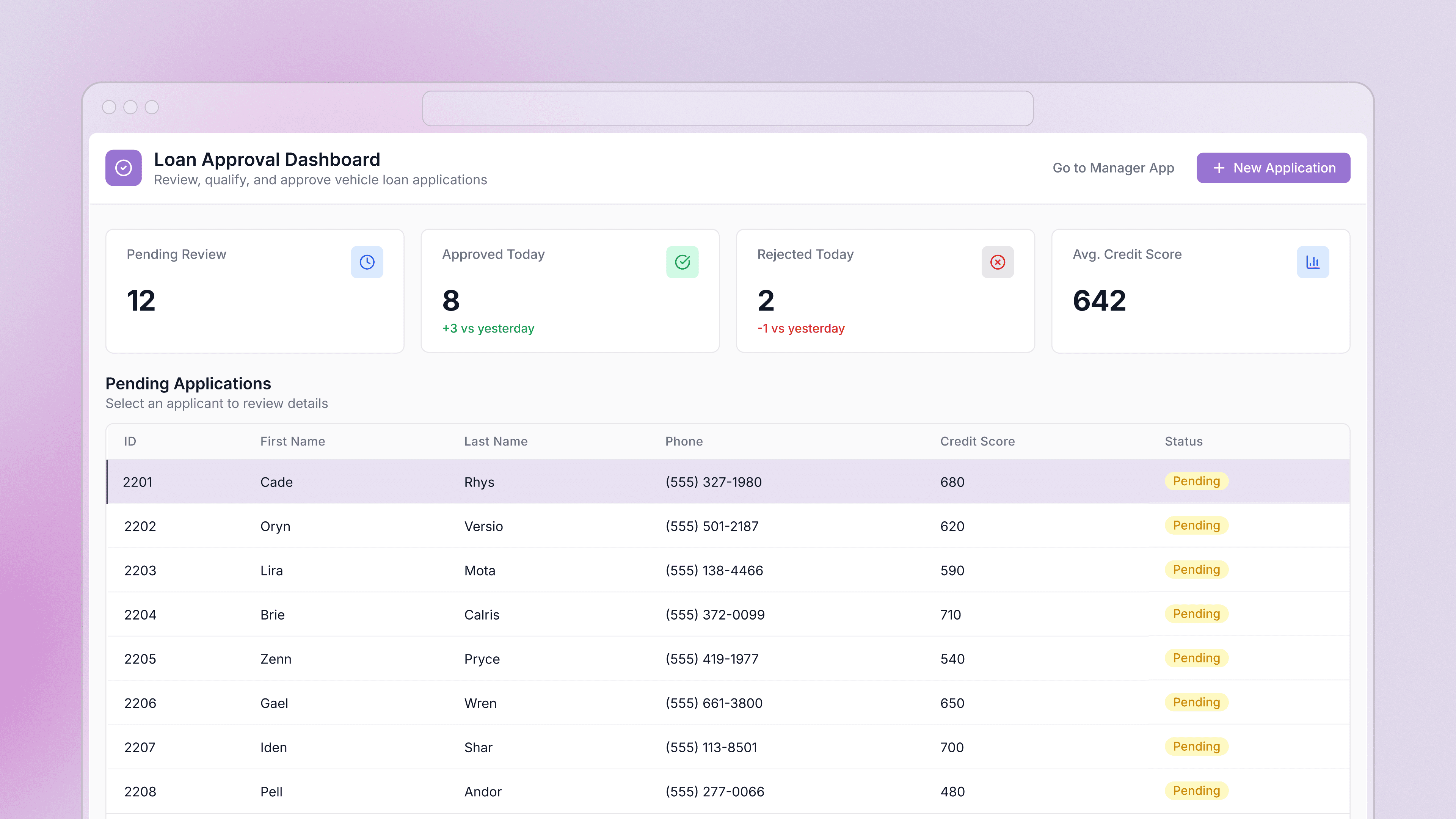Click last name Mota

[x=480, y=570]
